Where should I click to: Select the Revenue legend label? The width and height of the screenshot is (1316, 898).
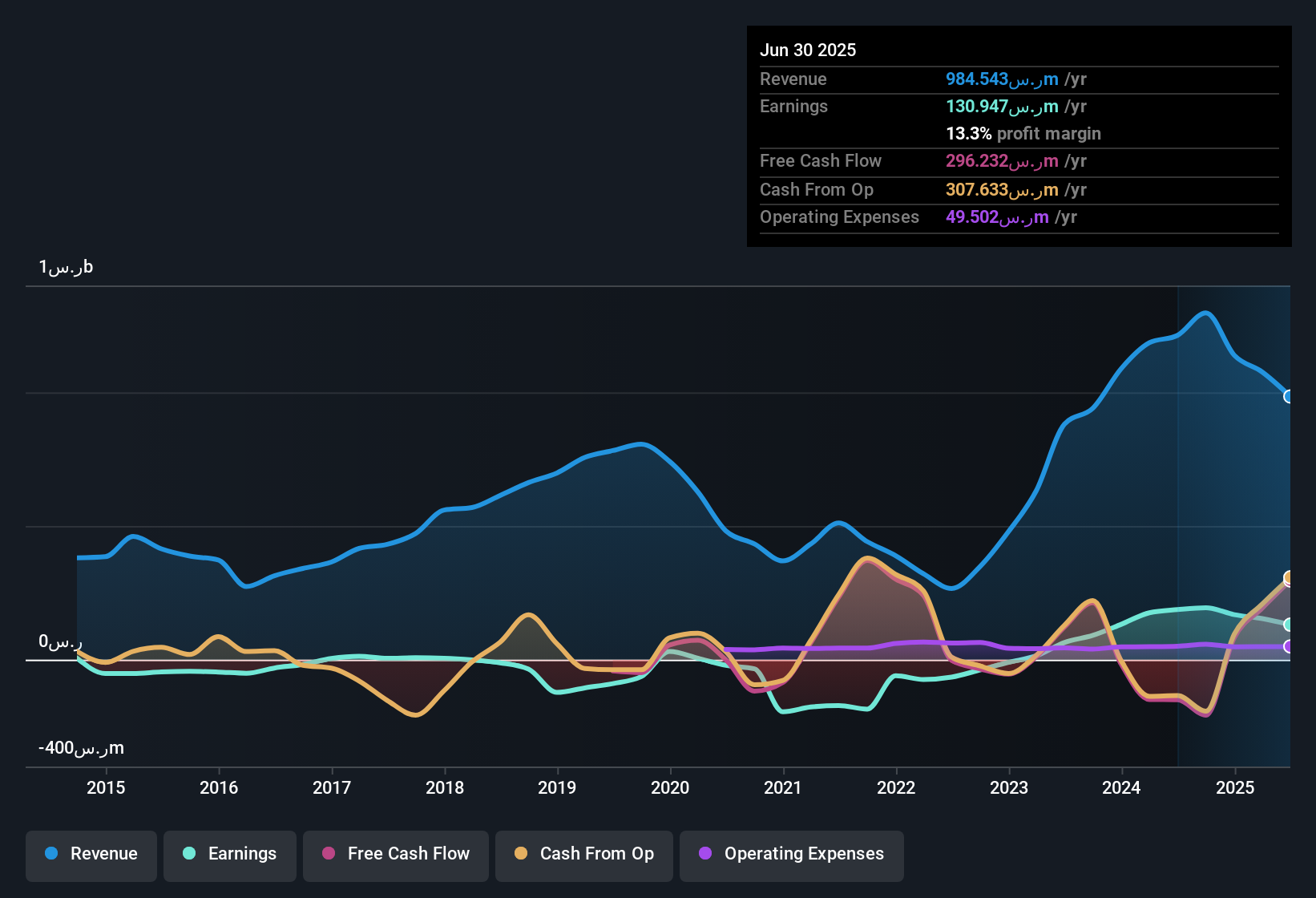pos(103,854)
